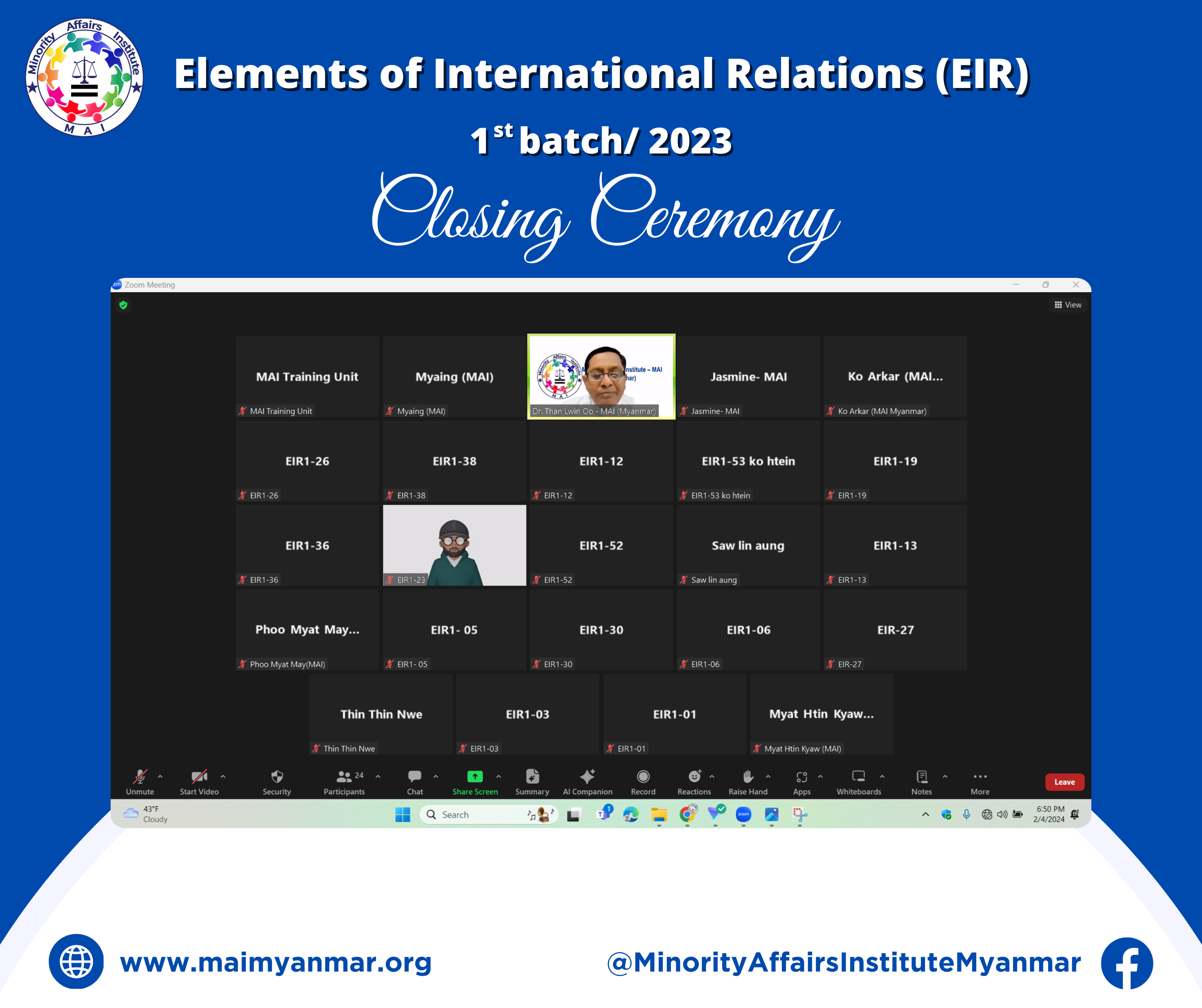Expand Share Screen options arrow
The image size is (1202, 1008).
[x=499, y=777]
